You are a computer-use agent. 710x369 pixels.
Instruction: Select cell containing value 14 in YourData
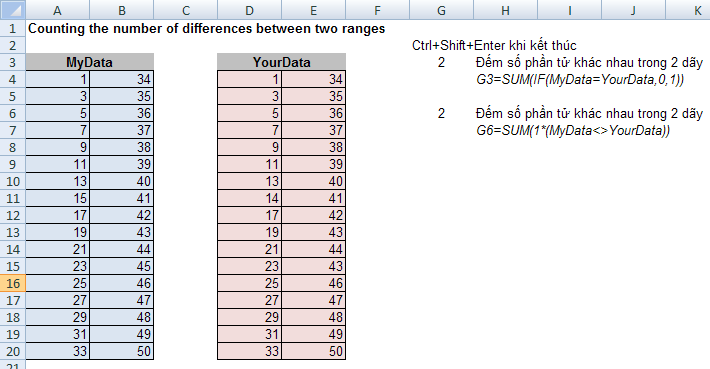pyautogui.click(x=249, y=198)
